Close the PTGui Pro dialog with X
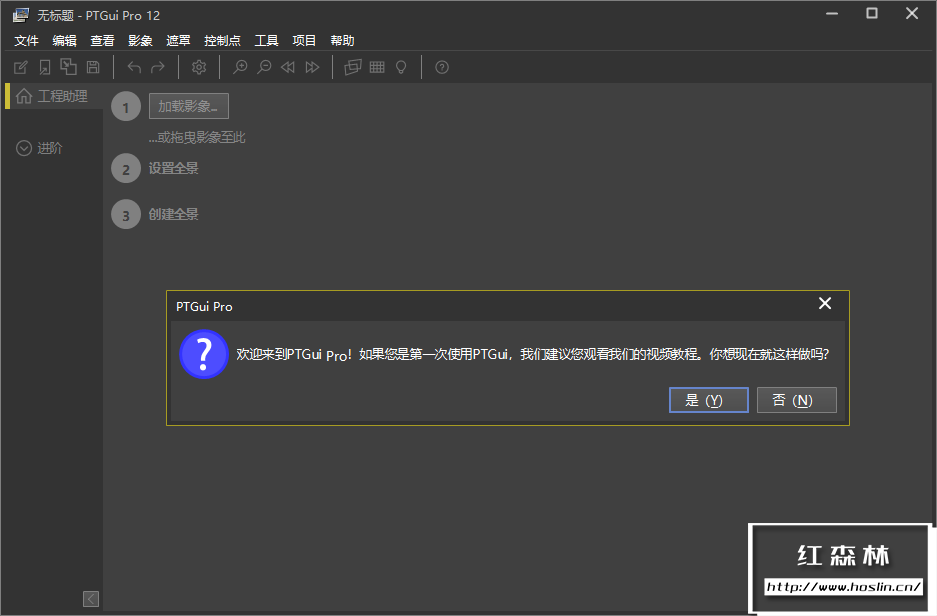The image size is (937, 616). pos(825,304)
